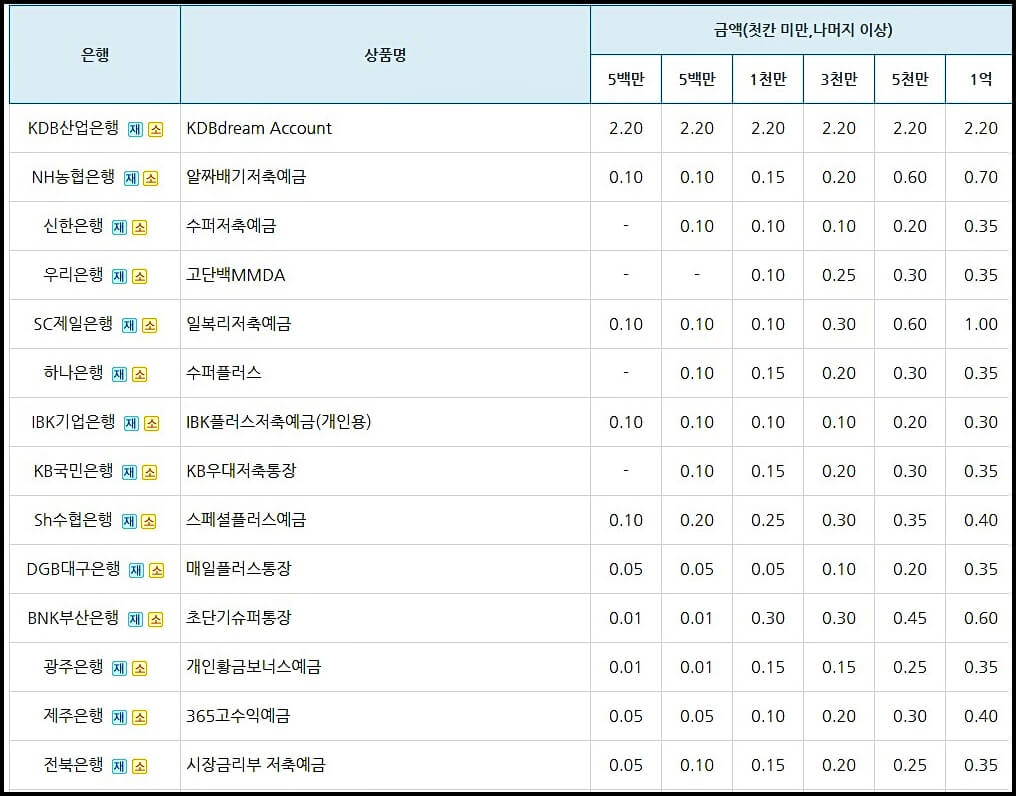1016x796 pixels.
Task: Click the 1천만 column header
Action: (768, 79)
